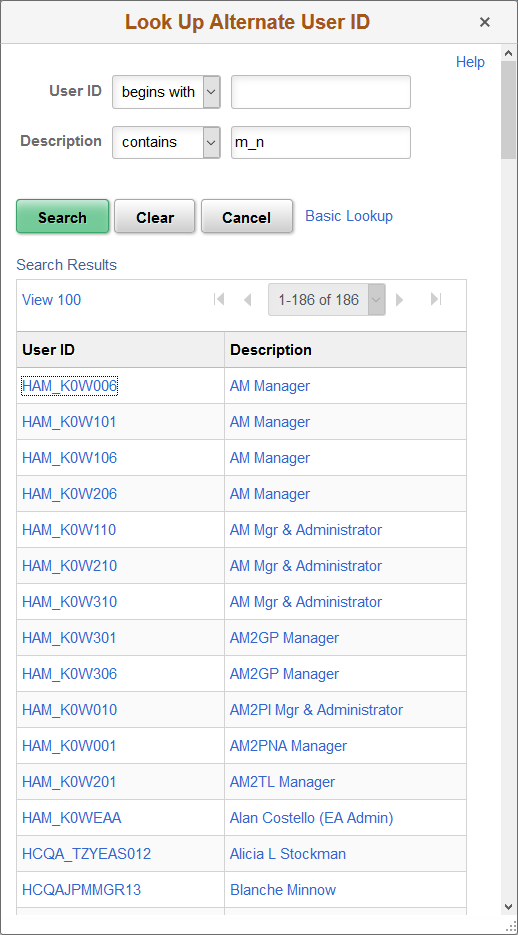Select user HAM_K0W301
The height and width of the screenshot is (935, 518).
coord(69,637)
